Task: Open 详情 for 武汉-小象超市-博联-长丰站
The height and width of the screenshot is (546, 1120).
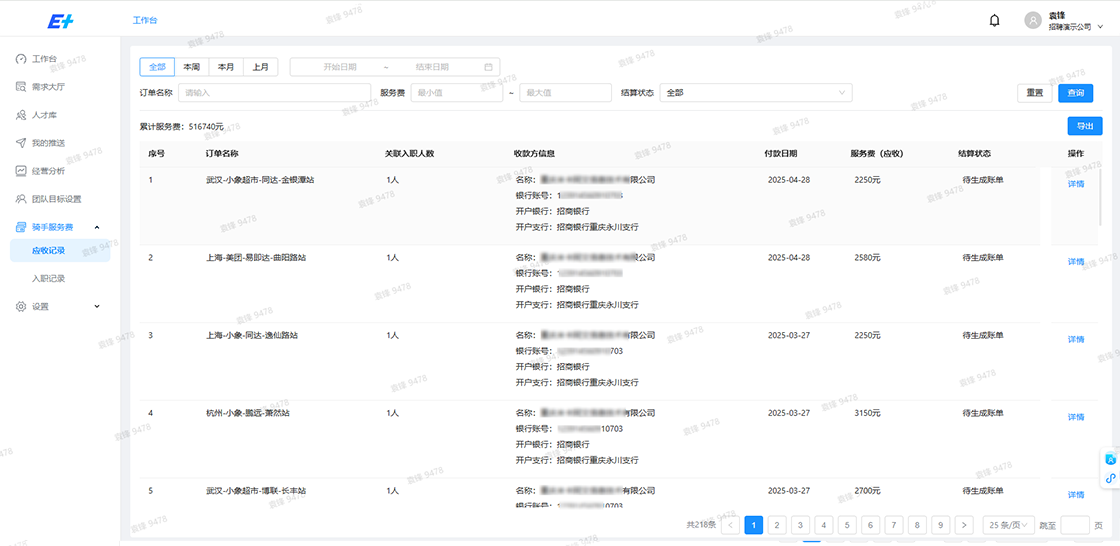Action: [1076, 495]
